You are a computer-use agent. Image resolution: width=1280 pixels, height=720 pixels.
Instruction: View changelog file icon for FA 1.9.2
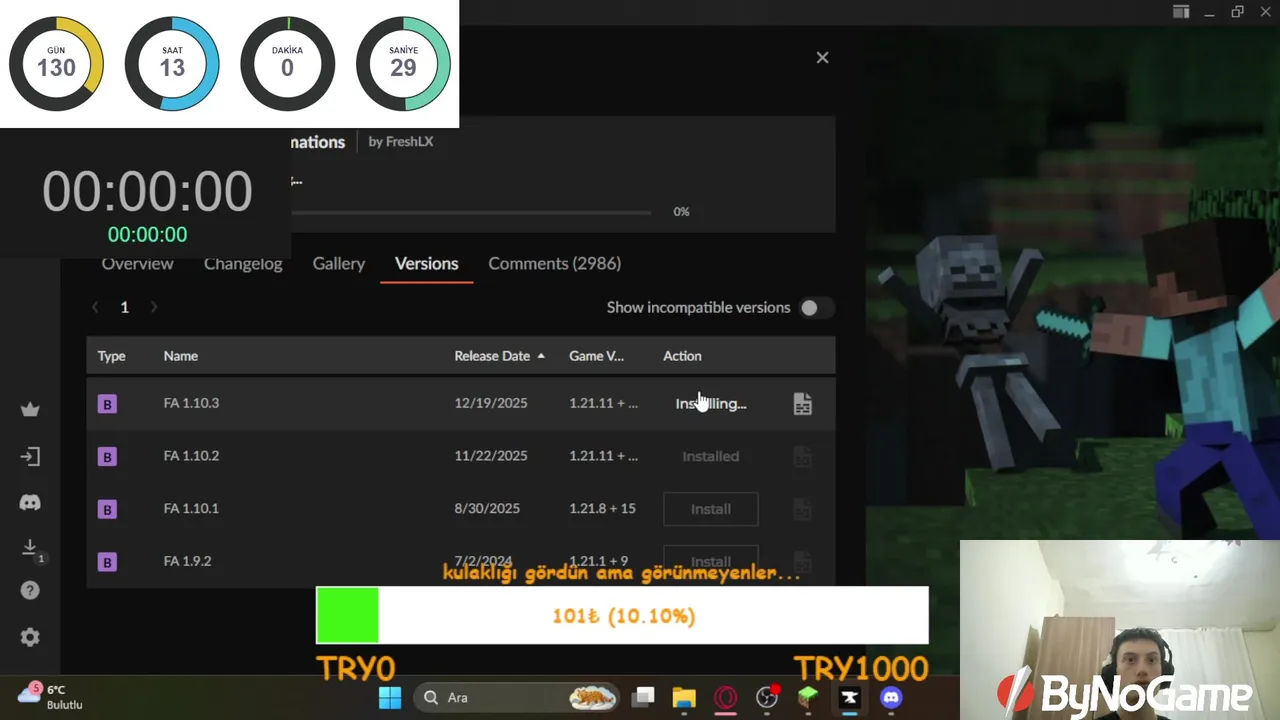[802, 562]
